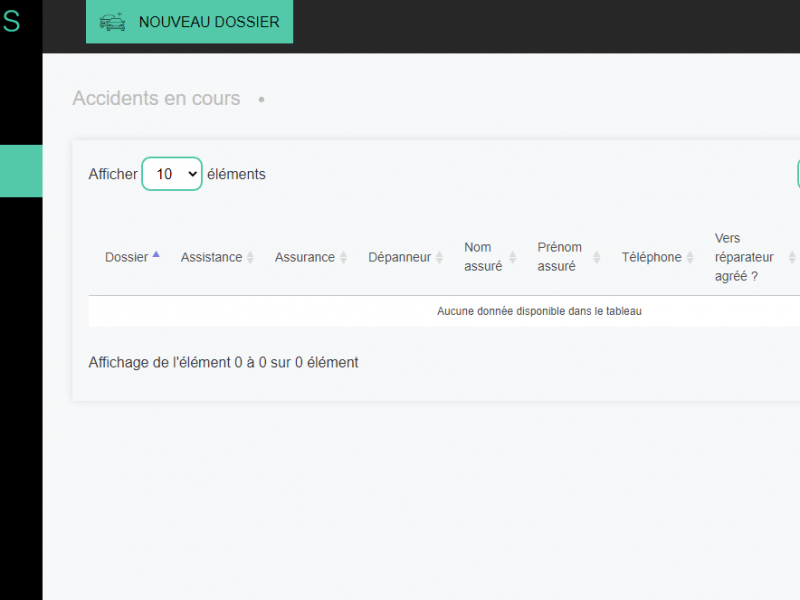Screen dimensions: 800x600
Task: Select the highlighted green sidebar menu item
Action: pyautogui.click(x=21, y=171)
